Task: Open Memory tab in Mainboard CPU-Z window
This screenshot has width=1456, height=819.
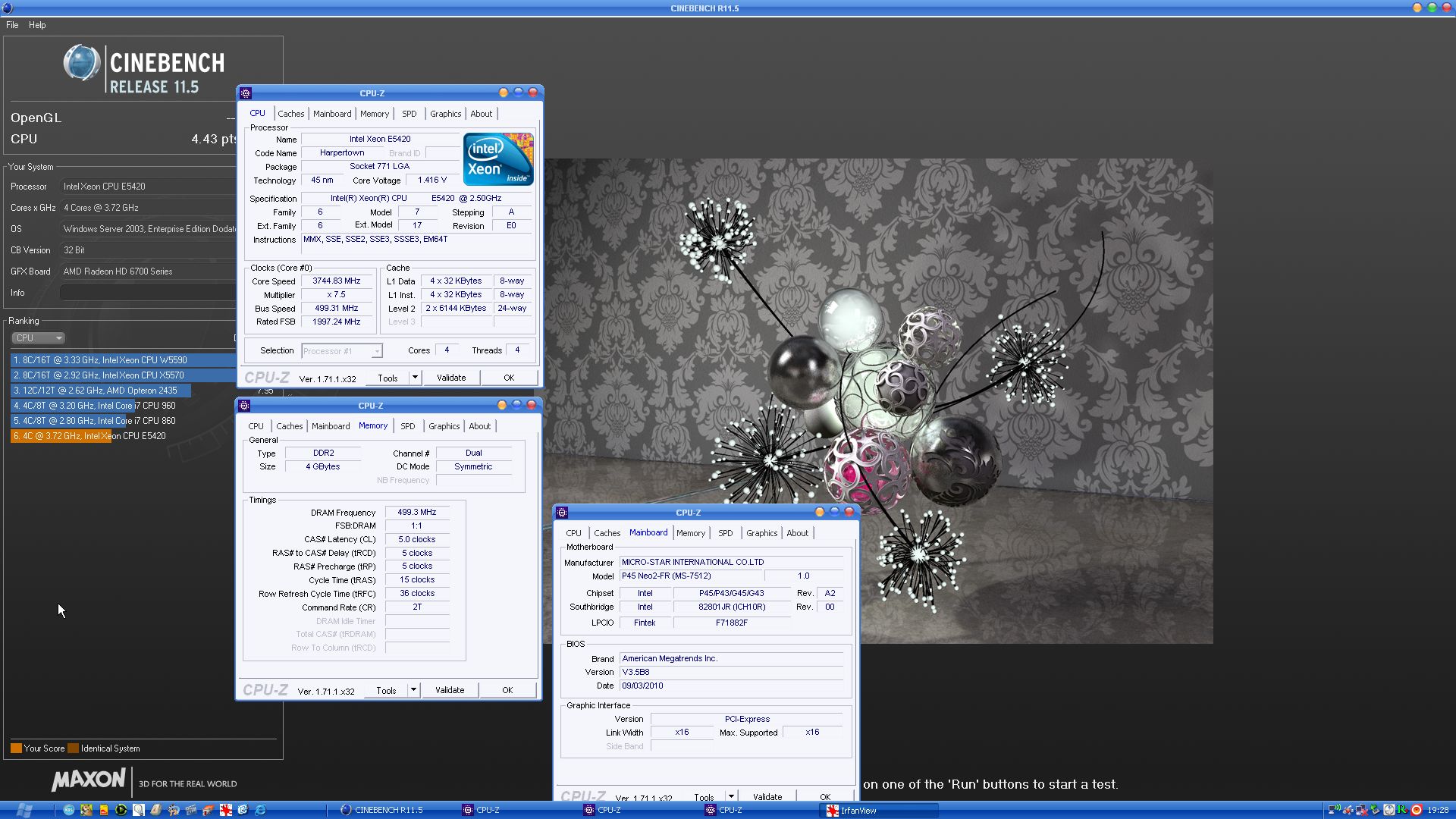Action: [x=691, y=533]
